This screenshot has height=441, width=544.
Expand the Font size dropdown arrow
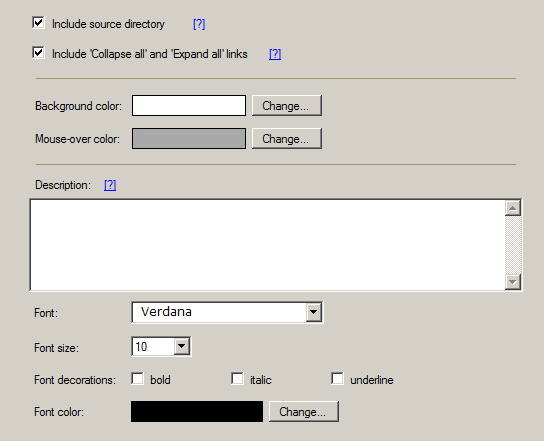coord(181,346)
